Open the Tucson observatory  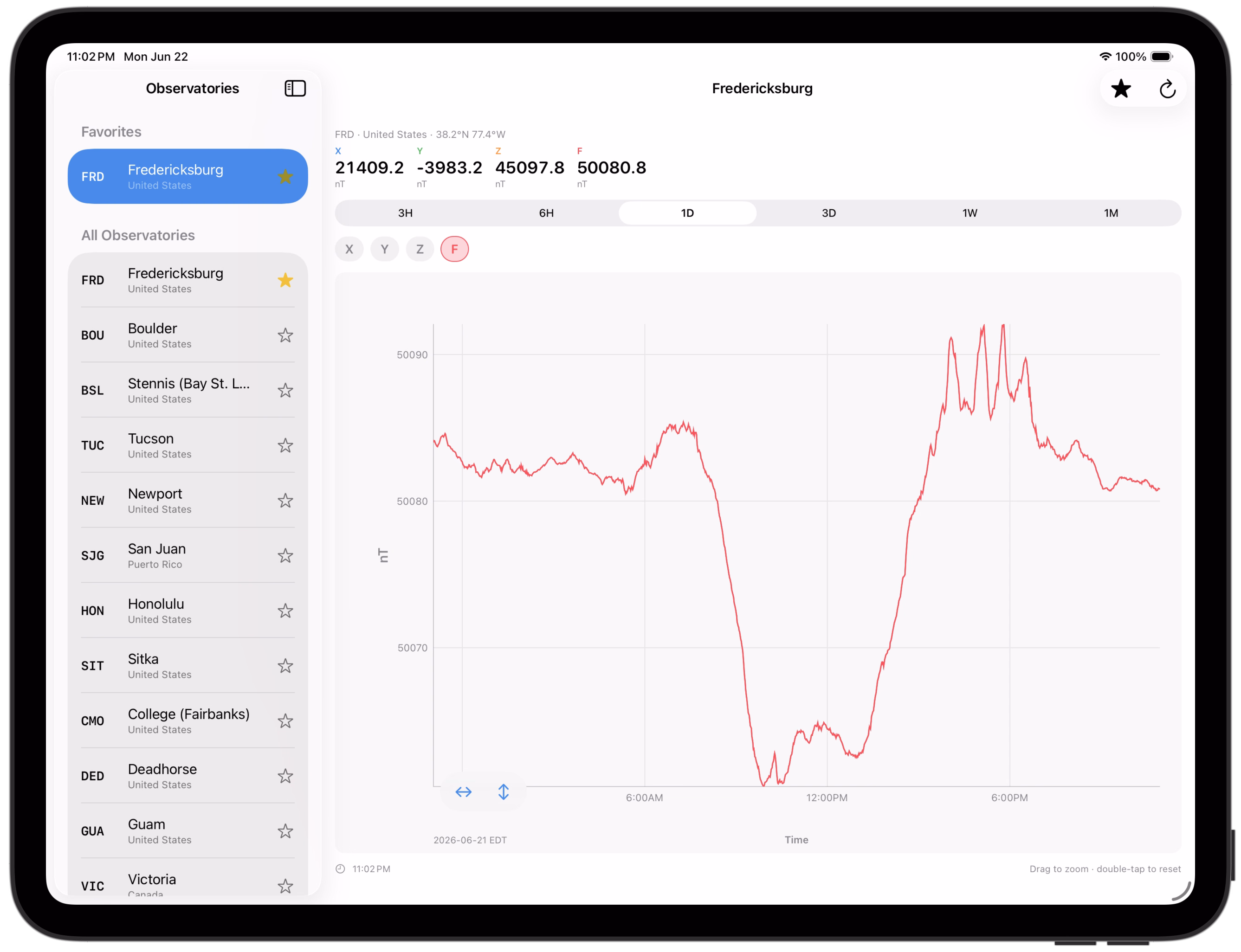tap(187, 445)
